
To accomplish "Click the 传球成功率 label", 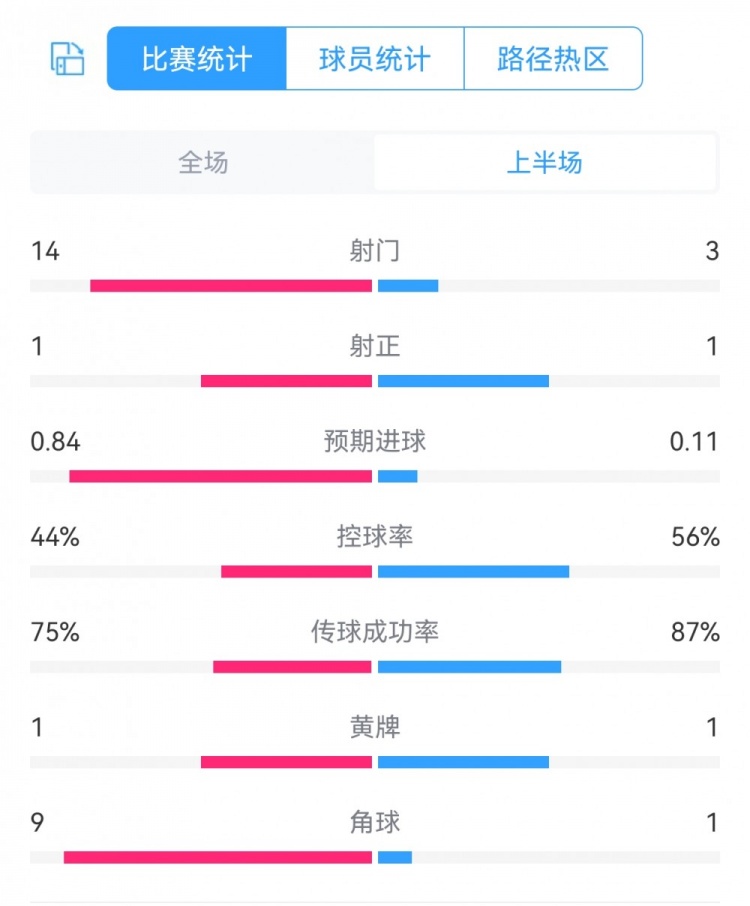I will 375,632.
